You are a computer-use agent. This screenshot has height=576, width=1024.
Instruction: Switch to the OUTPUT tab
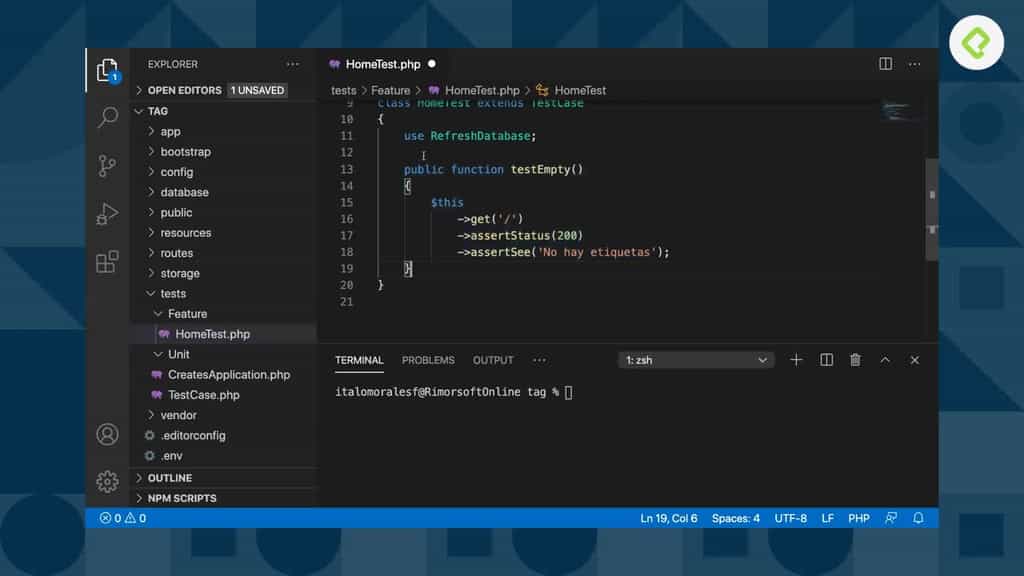[x=492, y=360]
